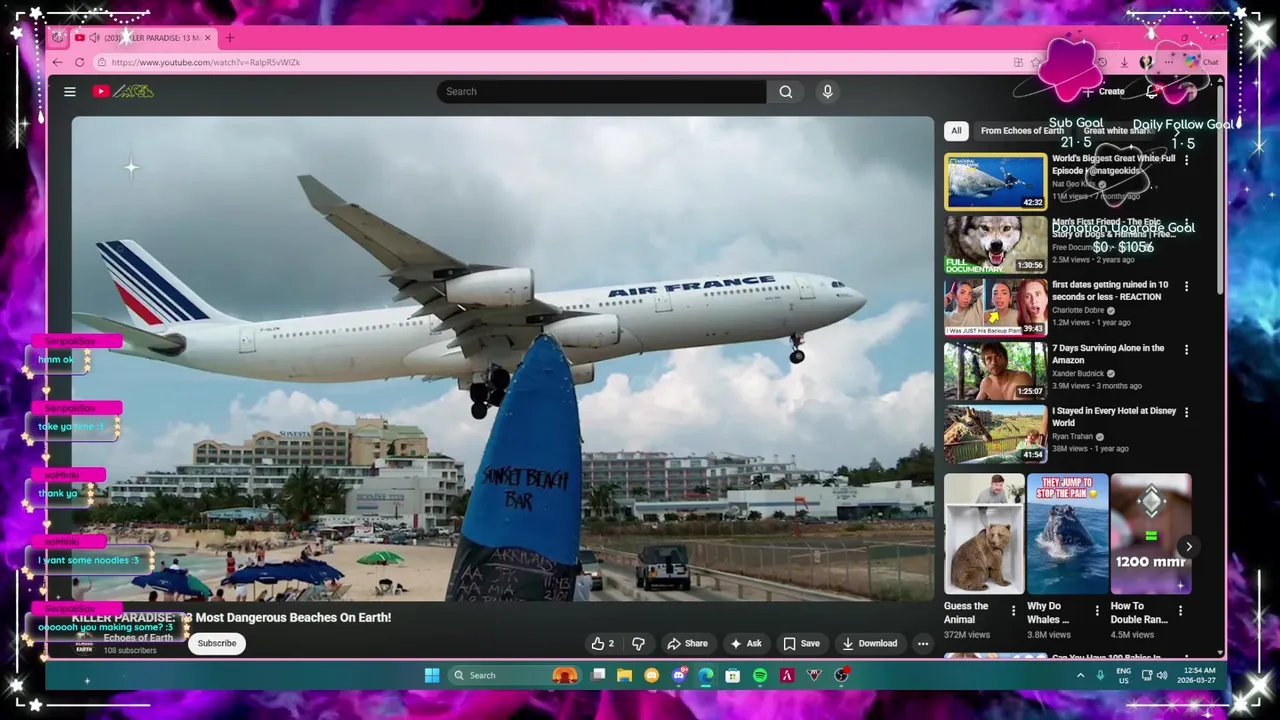This screenshot has width=1280, height=720.
Task: Click the Create button in YouTube header
Action: [1104, 91]
